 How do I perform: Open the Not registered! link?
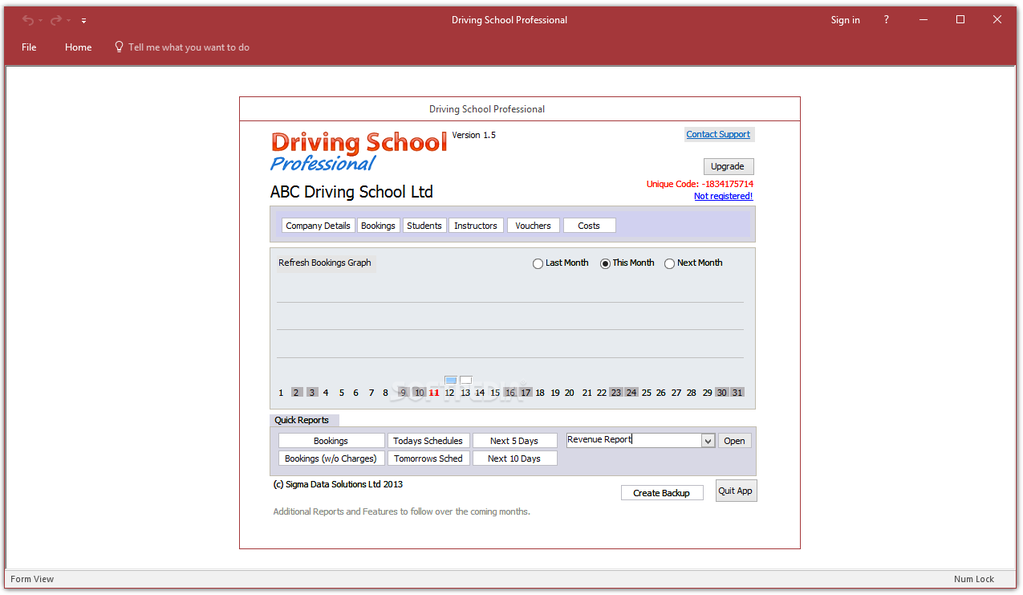pyautogui.click(x=723, y=196)
